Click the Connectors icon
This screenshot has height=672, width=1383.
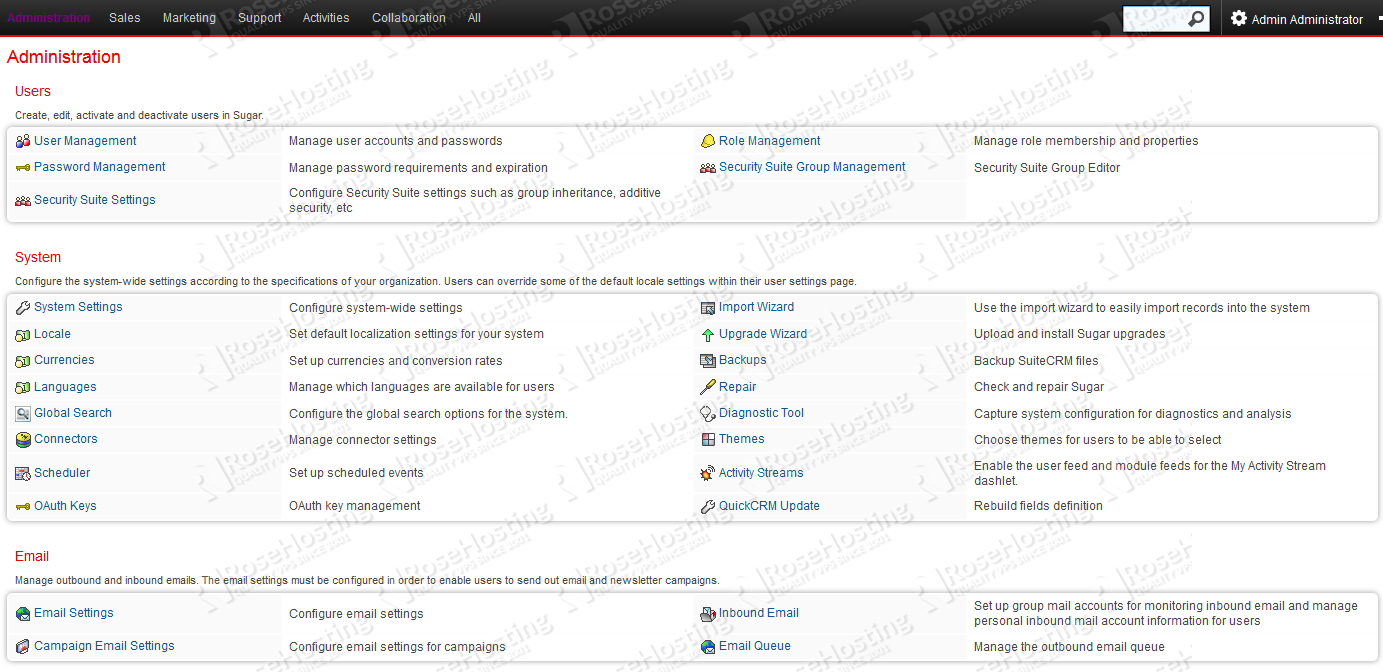pyautogui.click(x=23, y=439)
